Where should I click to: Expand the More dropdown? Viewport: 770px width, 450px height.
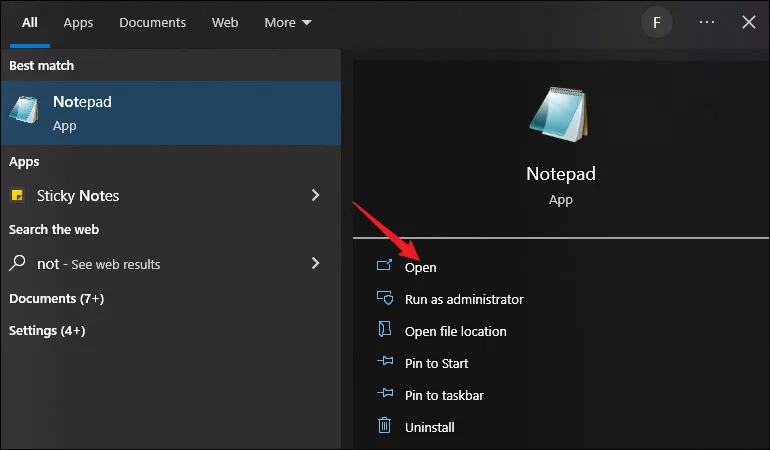[x=288, y=23]
